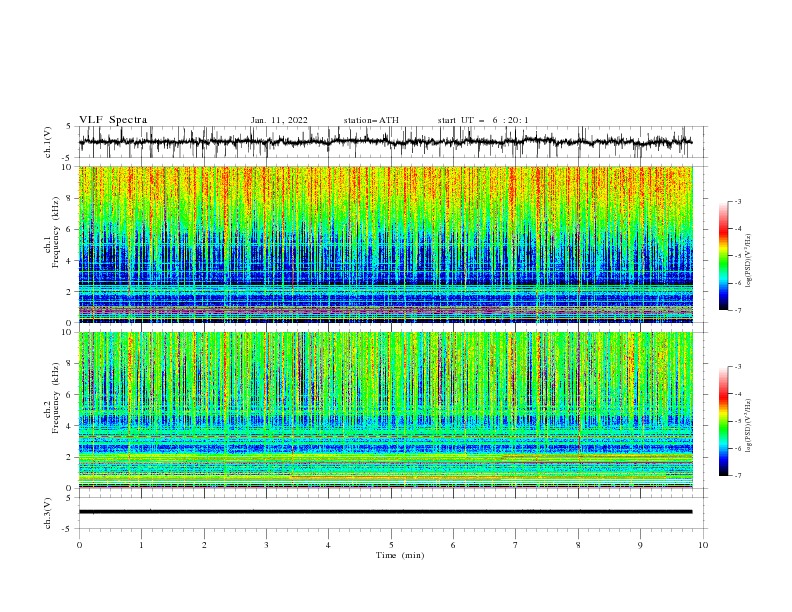Click the "Time (min)" axis label

400,555
